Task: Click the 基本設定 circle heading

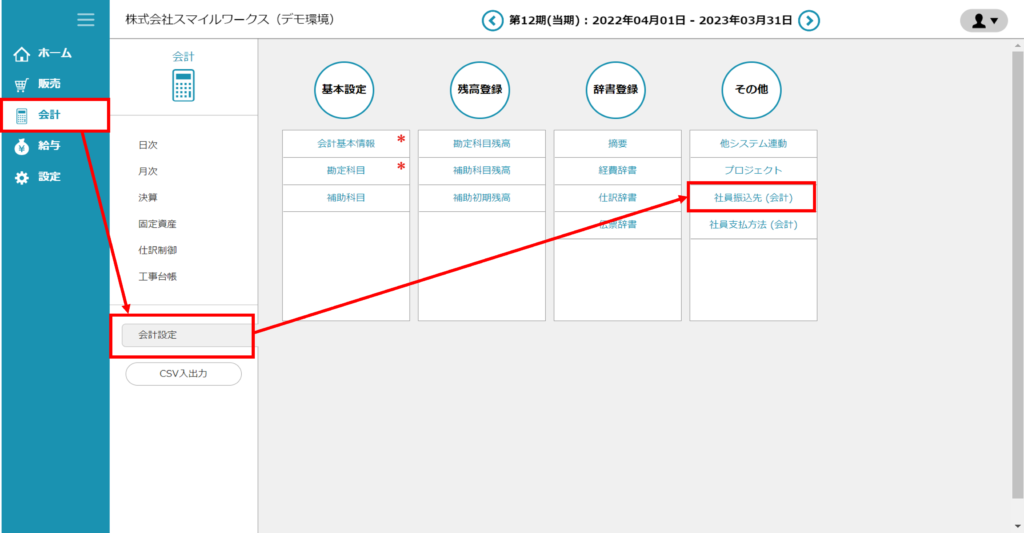Action: point(344,90)
